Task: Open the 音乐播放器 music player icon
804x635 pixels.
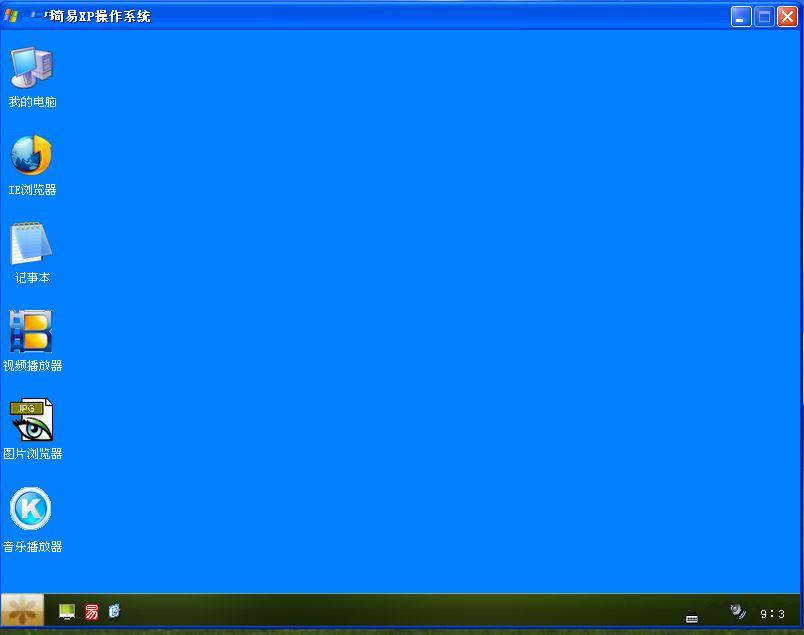Action: coord(31,509)
